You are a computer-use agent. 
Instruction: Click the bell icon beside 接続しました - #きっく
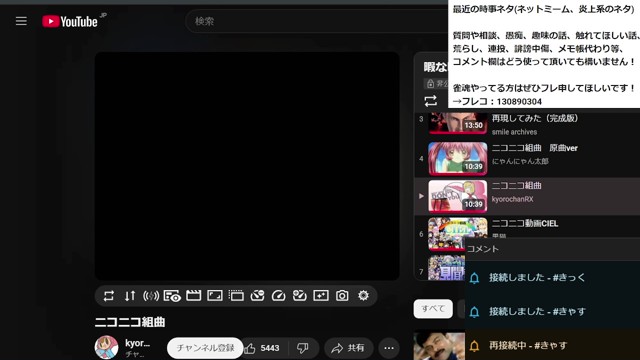474,278
